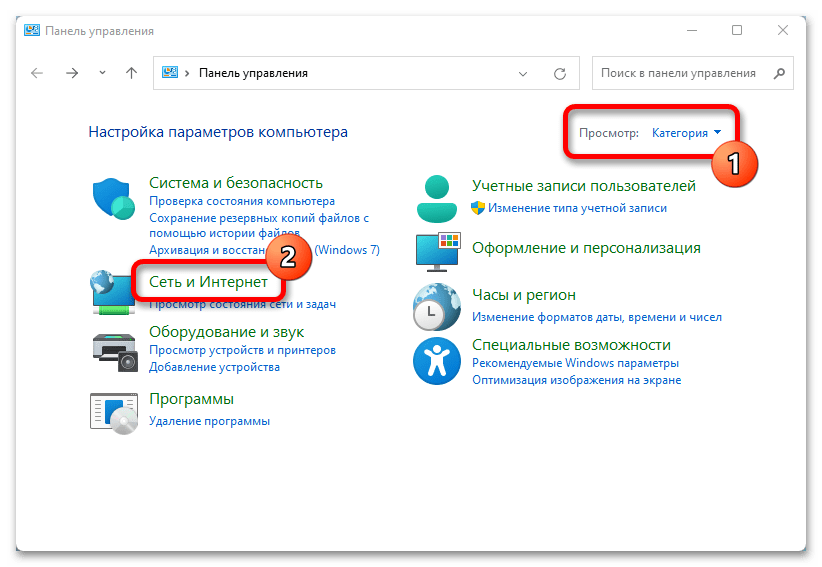
Task: Click the search magnifier icon
Action: point(780,73)
